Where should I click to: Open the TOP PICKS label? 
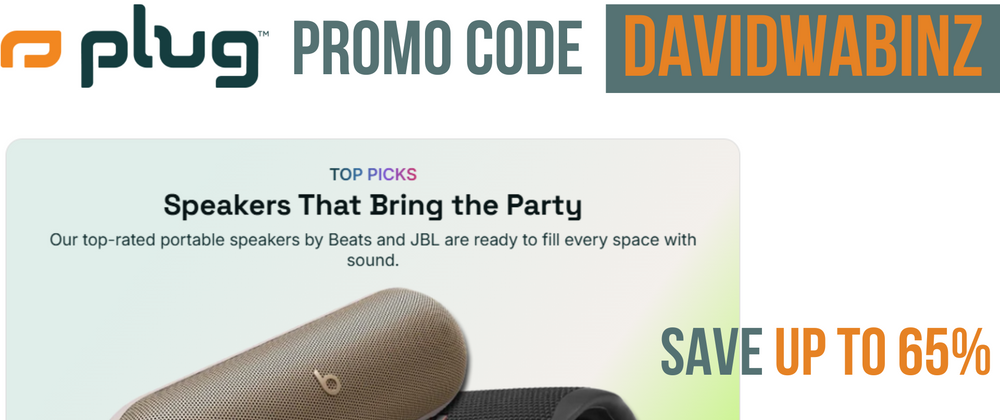coord(373,174)
